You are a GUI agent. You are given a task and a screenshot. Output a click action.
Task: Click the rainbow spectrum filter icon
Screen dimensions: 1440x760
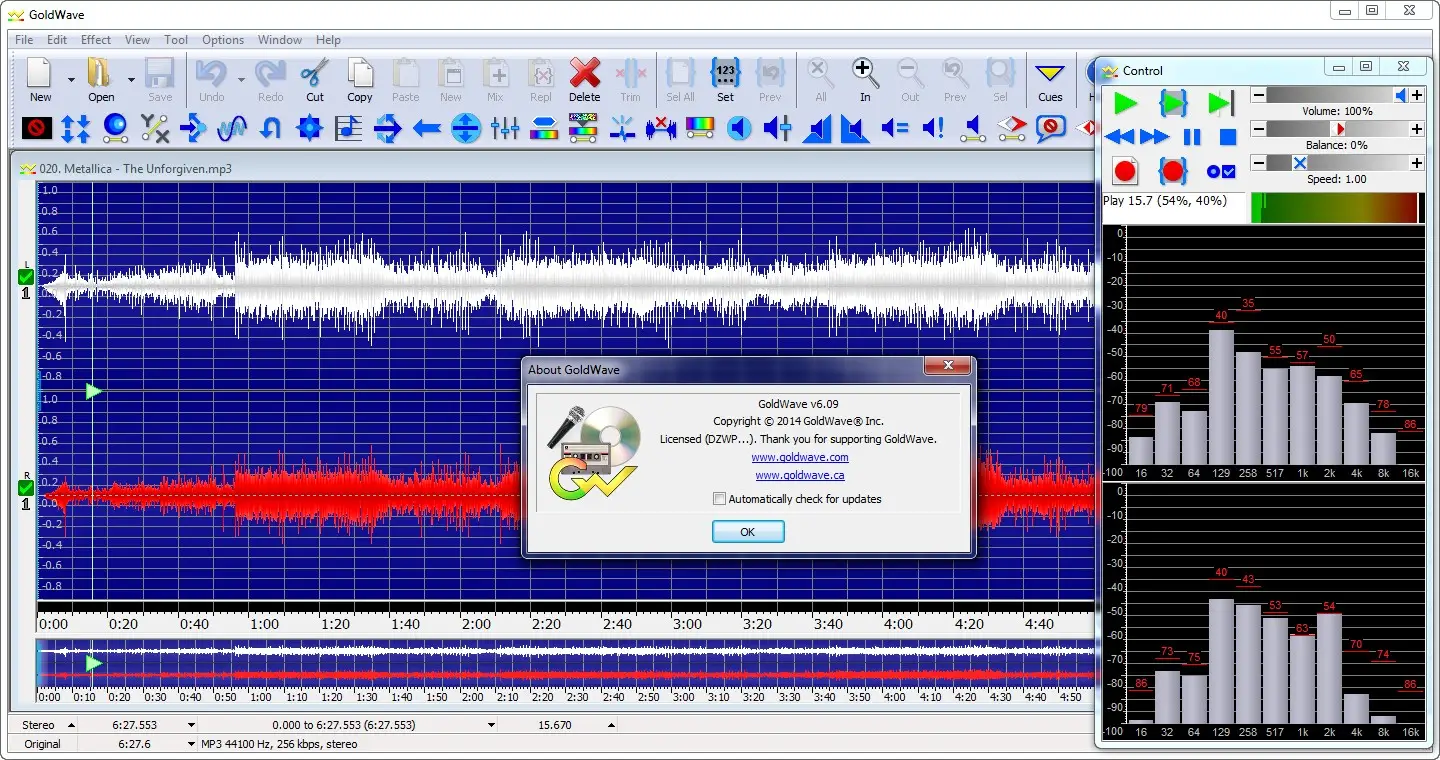click(x=699, y=128)
